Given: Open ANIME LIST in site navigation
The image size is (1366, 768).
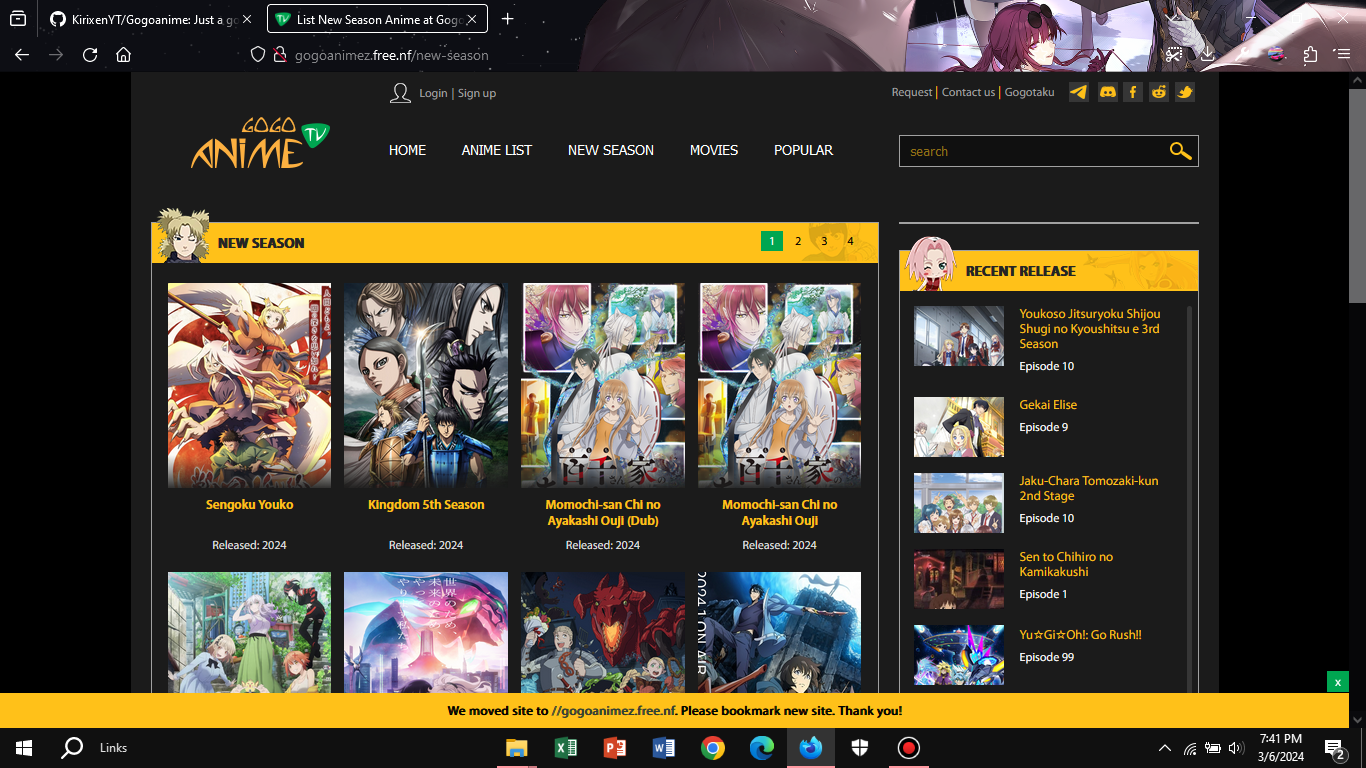Looking at the screenshot, I should pos(497,150).
